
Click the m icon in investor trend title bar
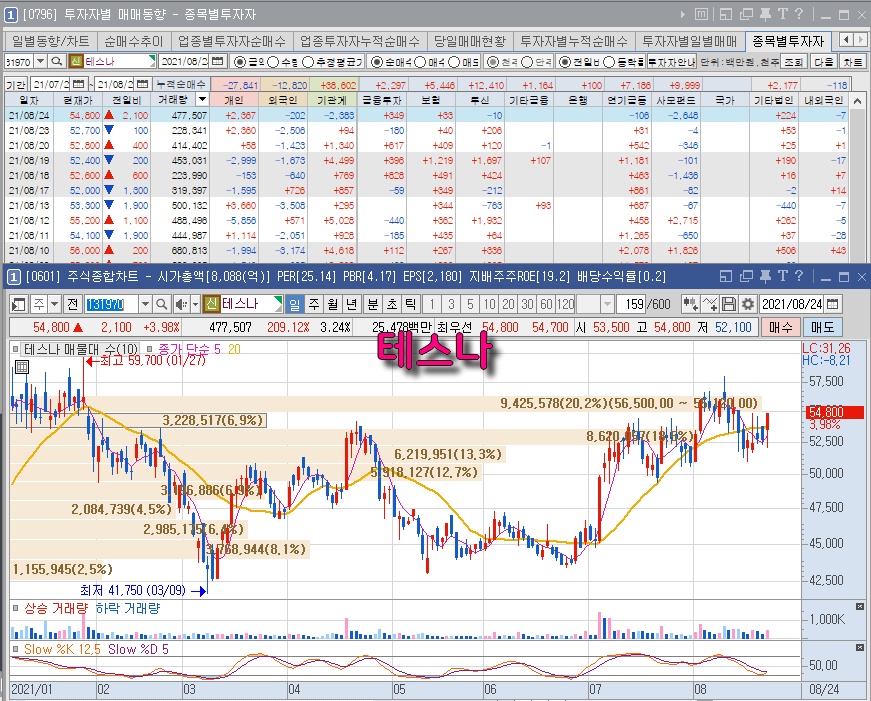pos(702,14)
